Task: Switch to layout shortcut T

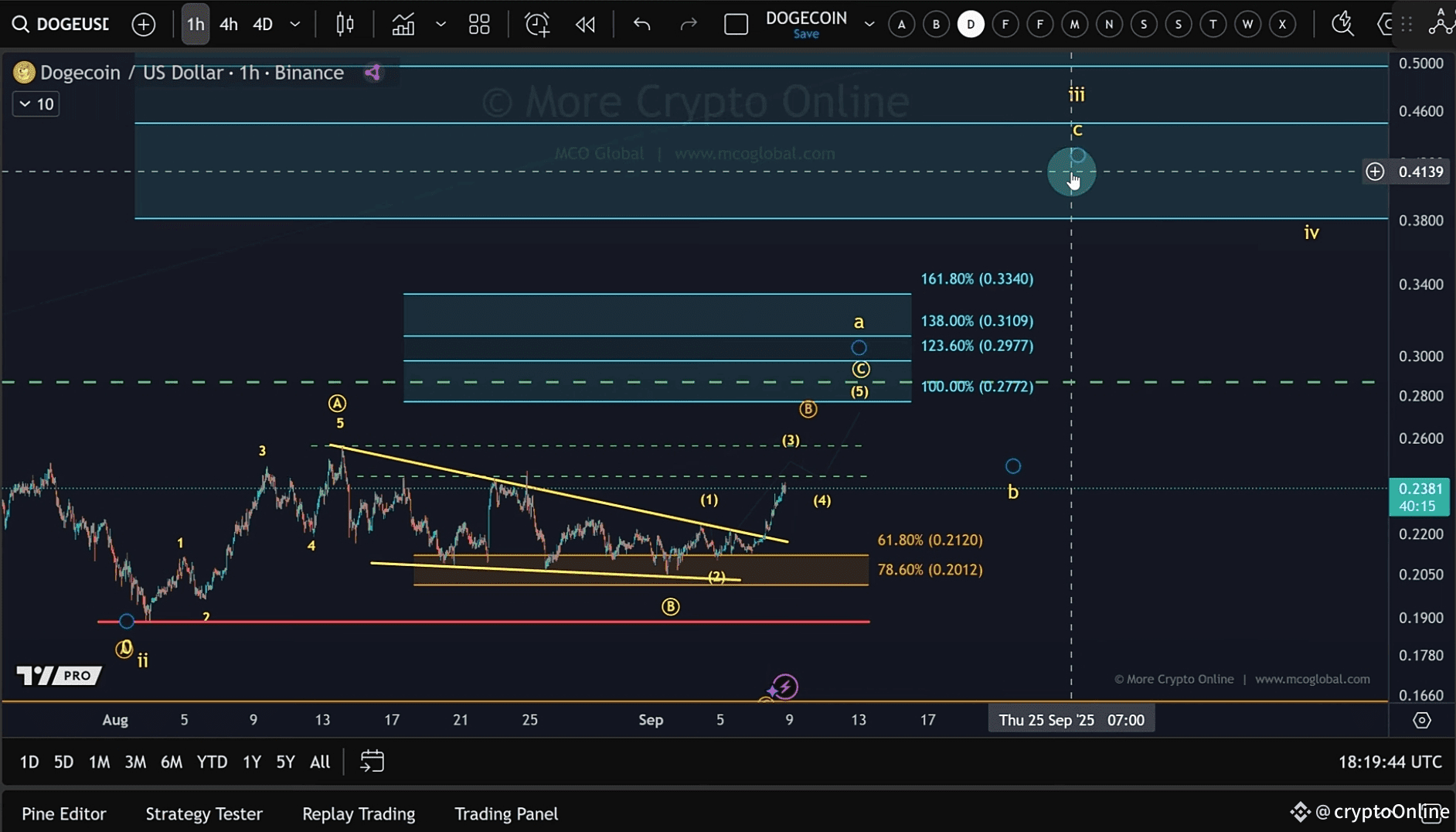Action: (1213, 24)
